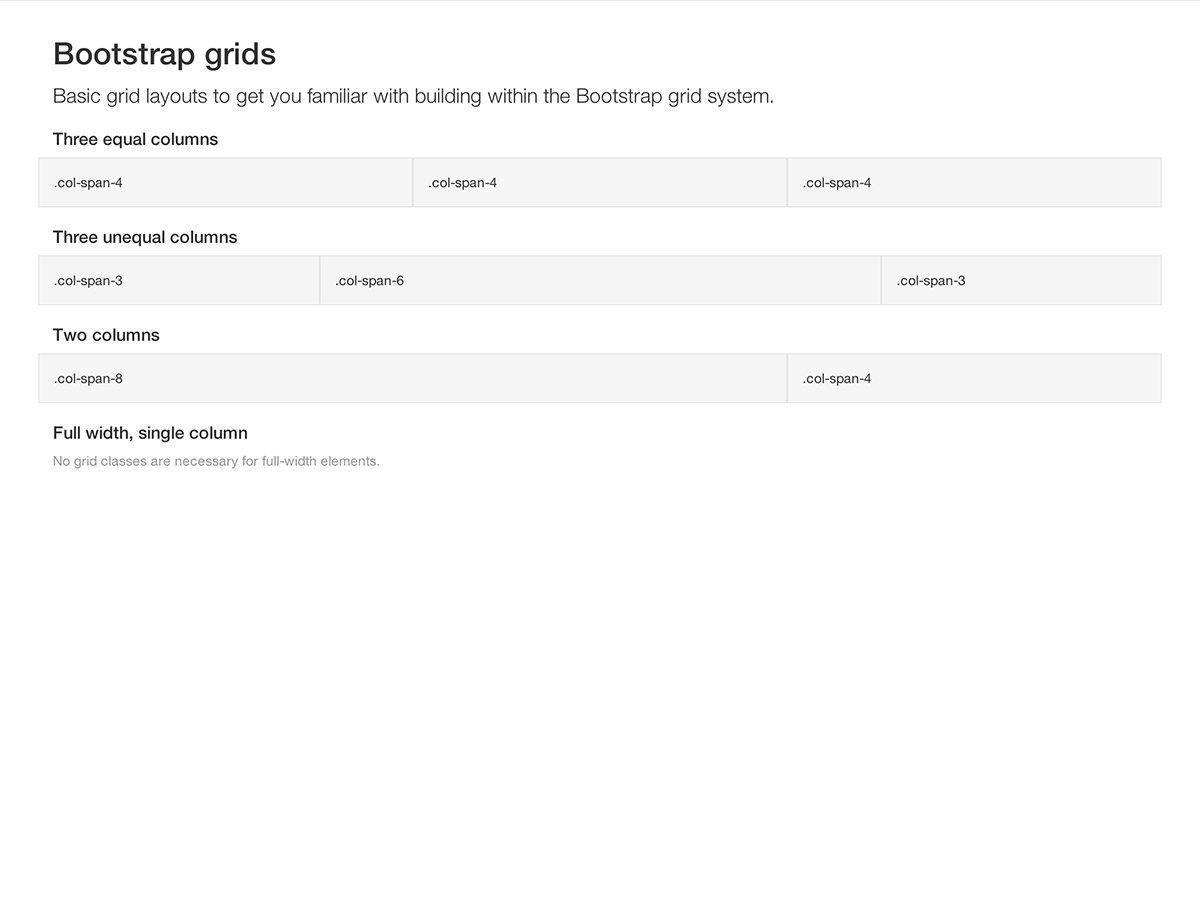Select the "Two columns" heading

(106, 335)
